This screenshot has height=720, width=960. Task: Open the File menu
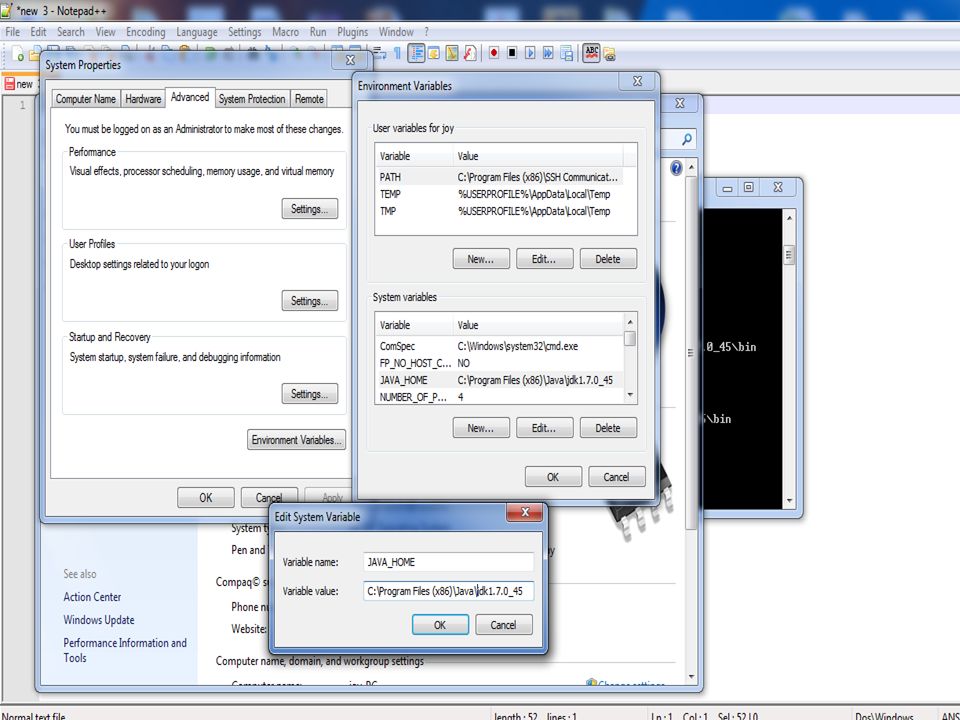(x=12, y=32)
